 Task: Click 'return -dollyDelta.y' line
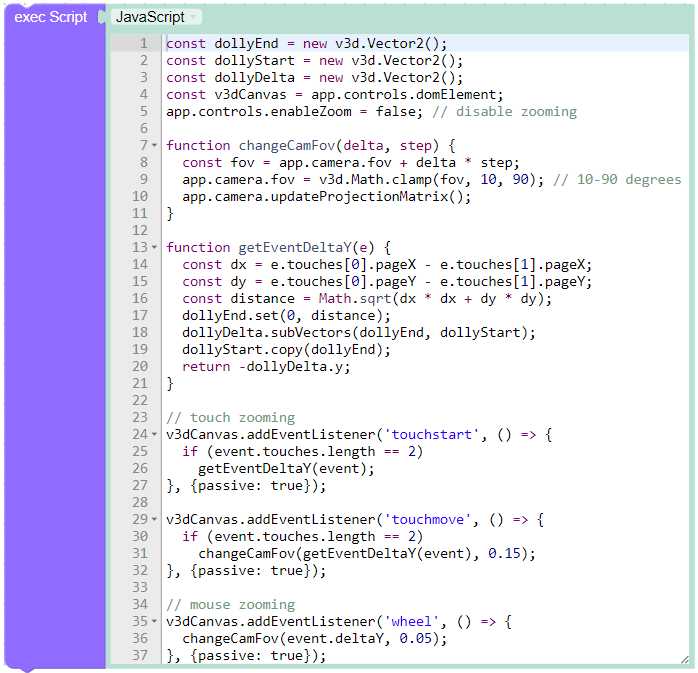coord(266,366)
